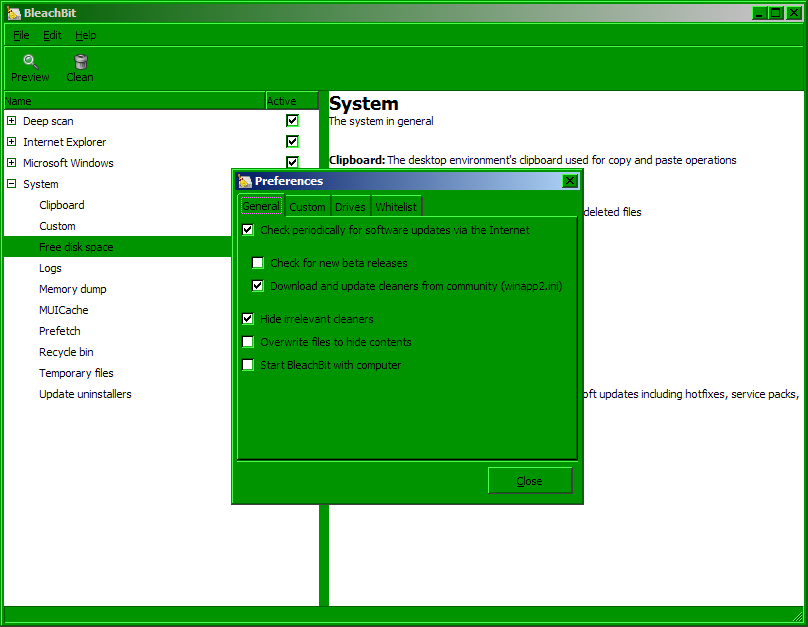Toggle periodic software update check

(x=248, y=230)
